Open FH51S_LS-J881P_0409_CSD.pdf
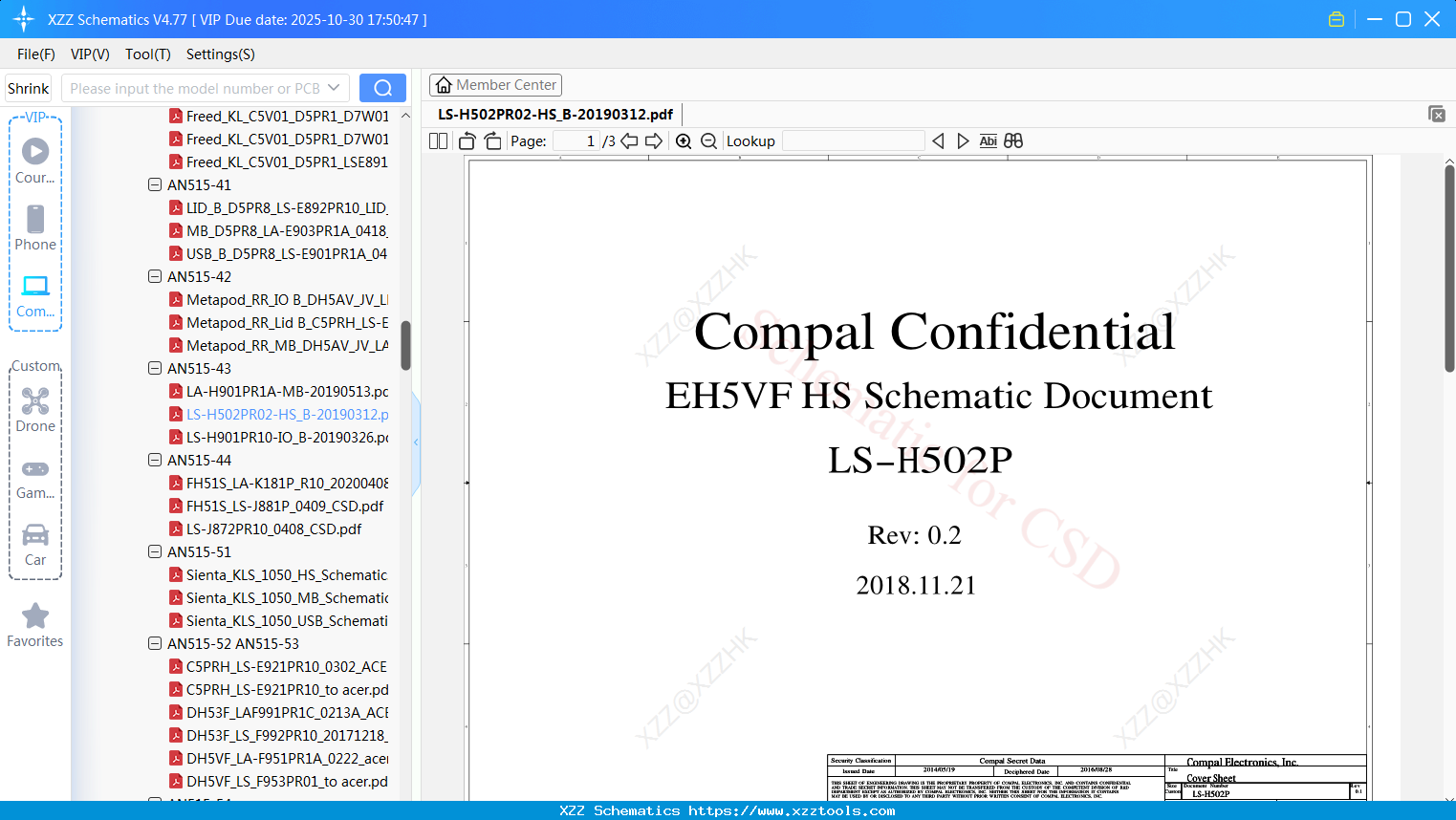1456x820 pixels. (276, 506)
